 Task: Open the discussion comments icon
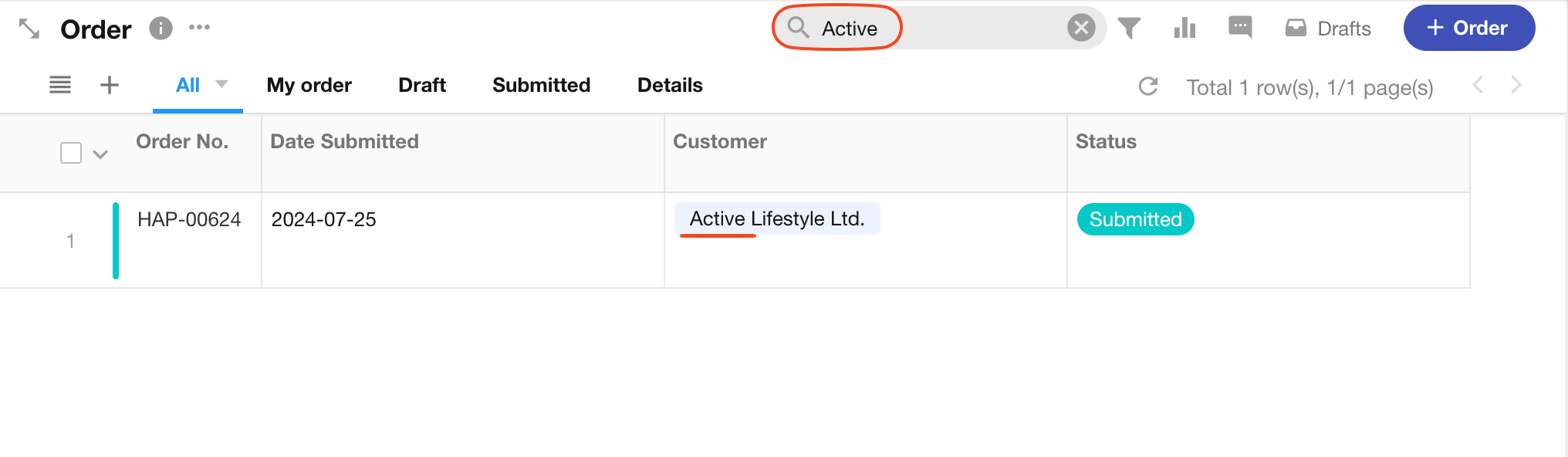tap(1240, 28)
